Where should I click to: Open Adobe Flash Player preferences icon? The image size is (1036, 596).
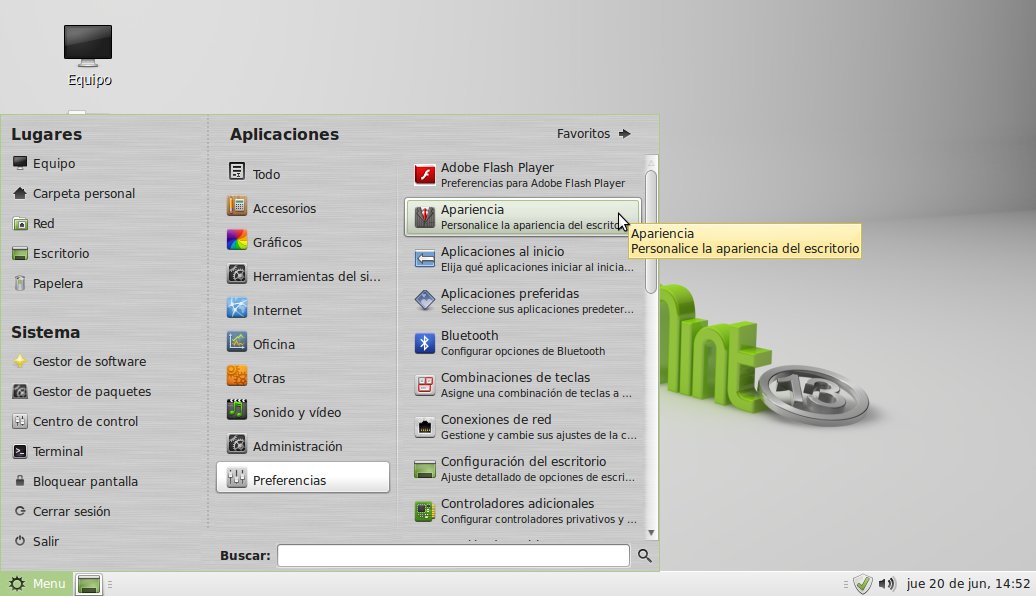[427, 174]
